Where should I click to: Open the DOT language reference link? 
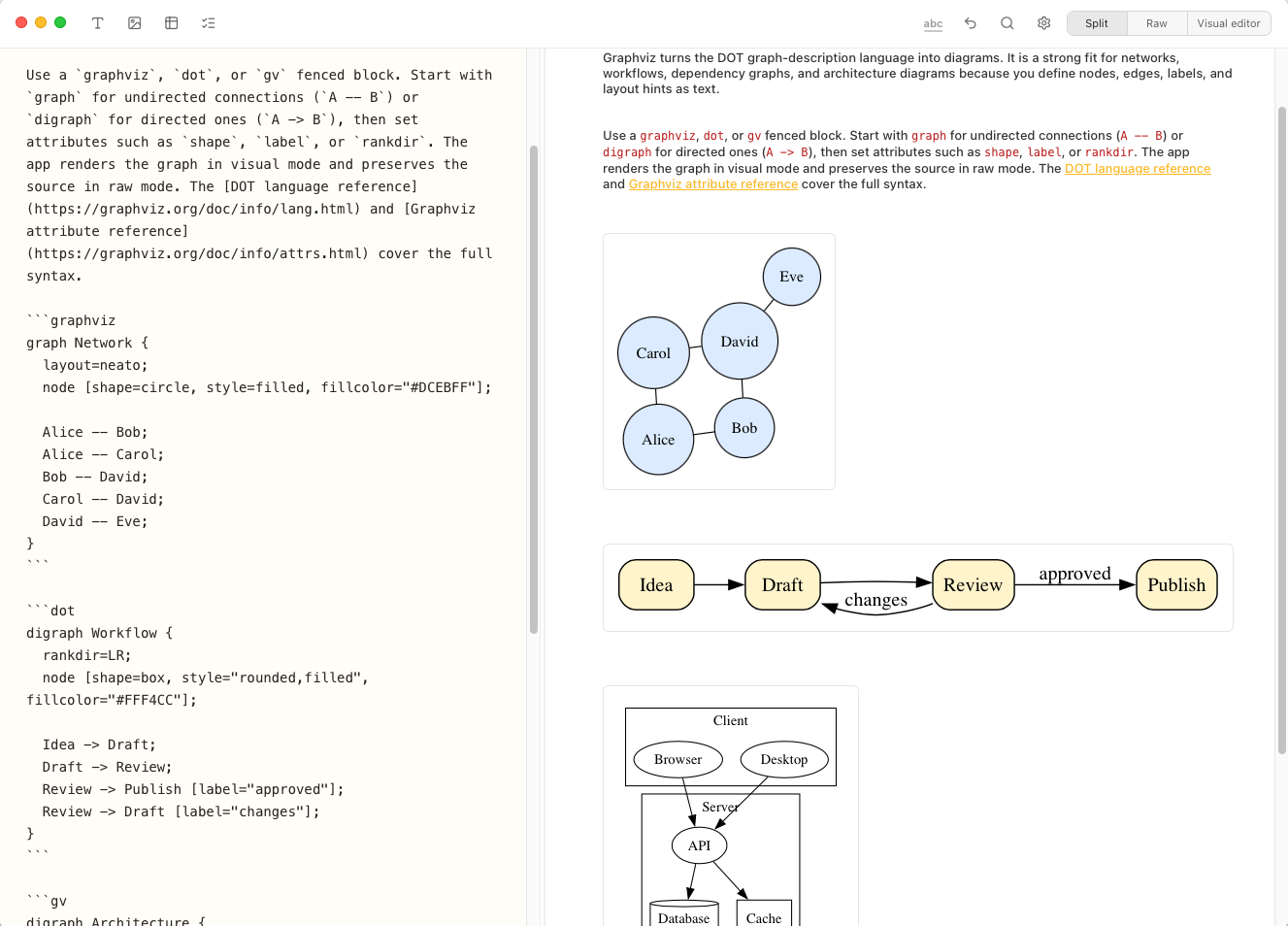point(1138,168)
